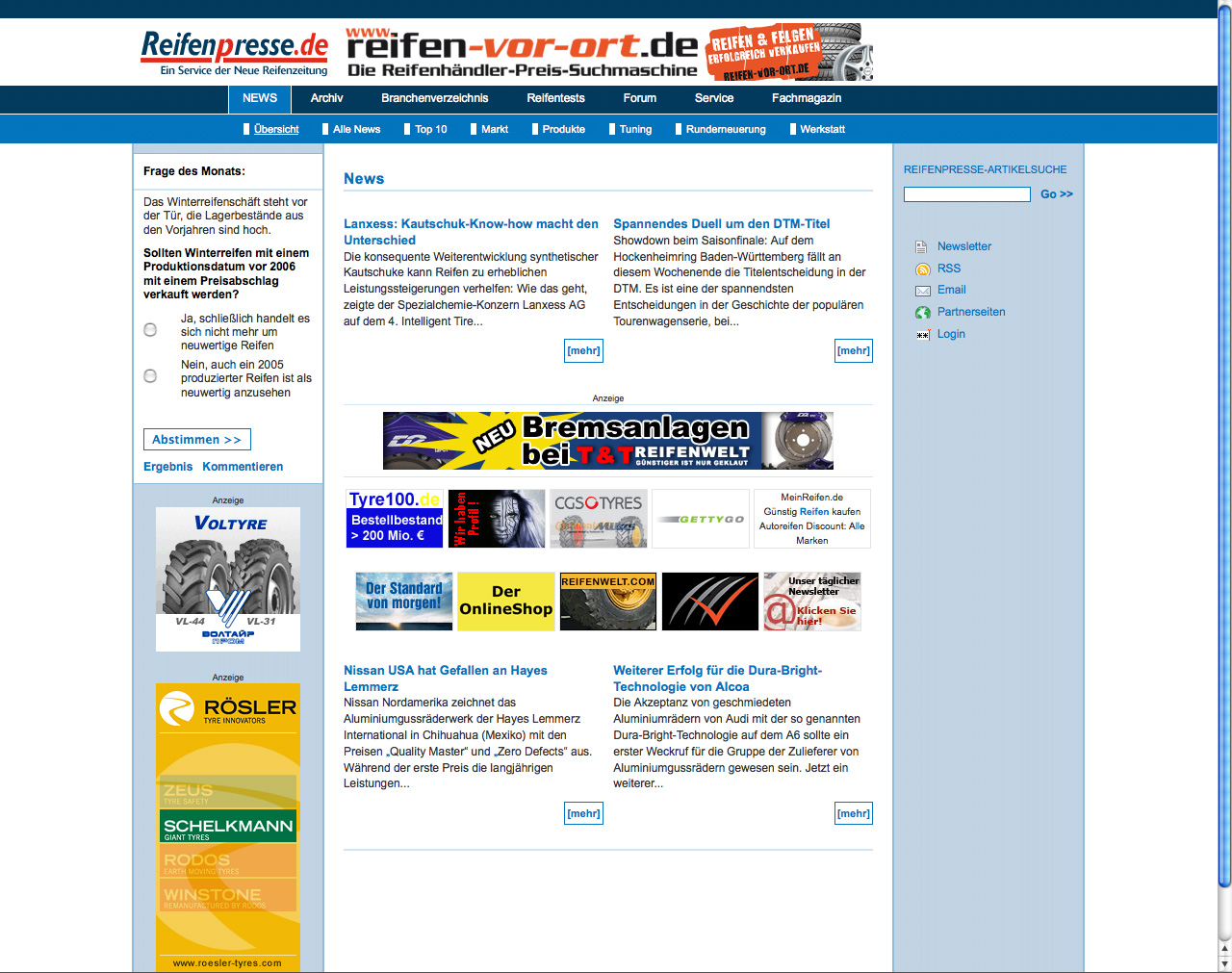Click [mehr] under the Lanxess article
The image size is (1232, 973).
583,351
